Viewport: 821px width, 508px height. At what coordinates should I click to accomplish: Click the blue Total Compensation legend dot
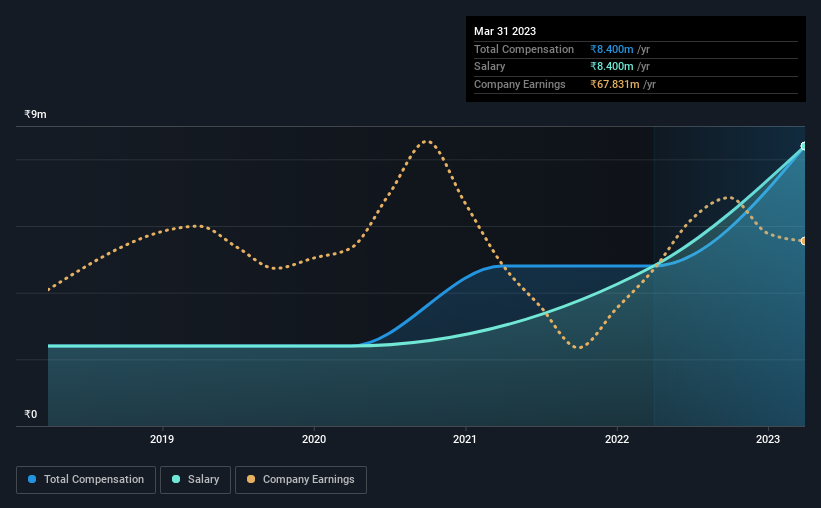(x=32, y=479)
